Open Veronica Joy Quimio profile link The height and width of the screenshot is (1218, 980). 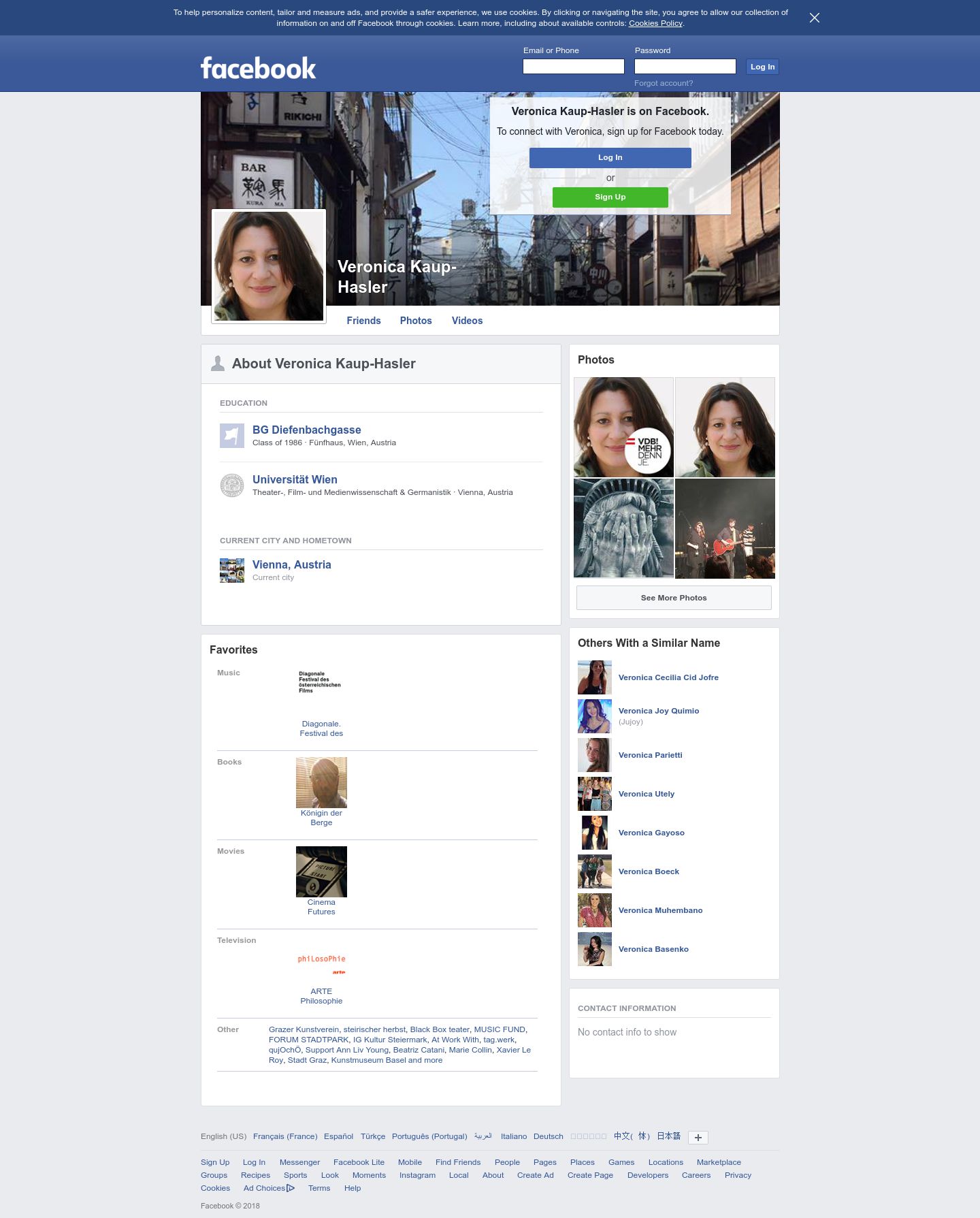coord(659,711)
